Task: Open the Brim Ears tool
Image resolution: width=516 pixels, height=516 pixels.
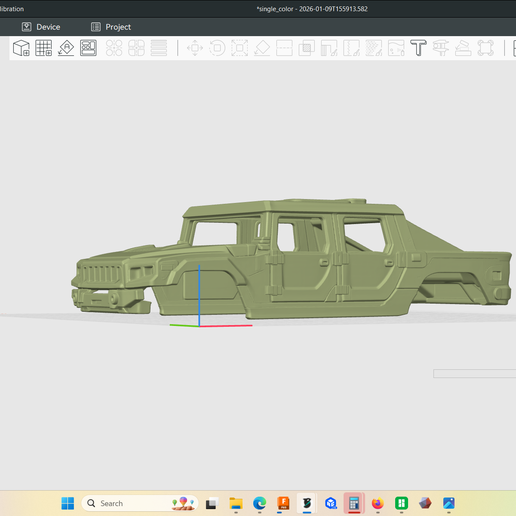Action: pyautogui.click(x=485, y=48)
